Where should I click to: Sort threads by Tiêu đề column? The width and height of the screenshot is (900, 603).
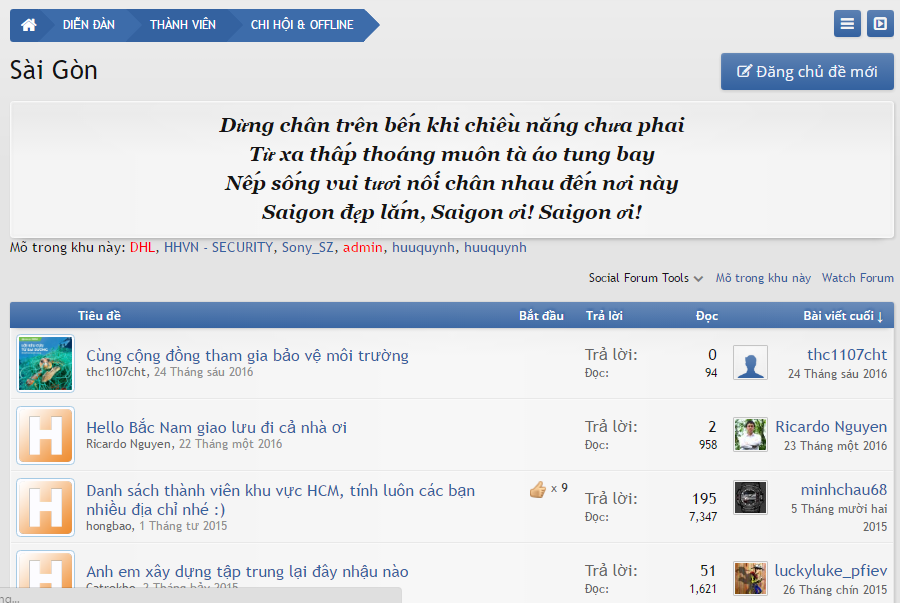coord(99,316)
